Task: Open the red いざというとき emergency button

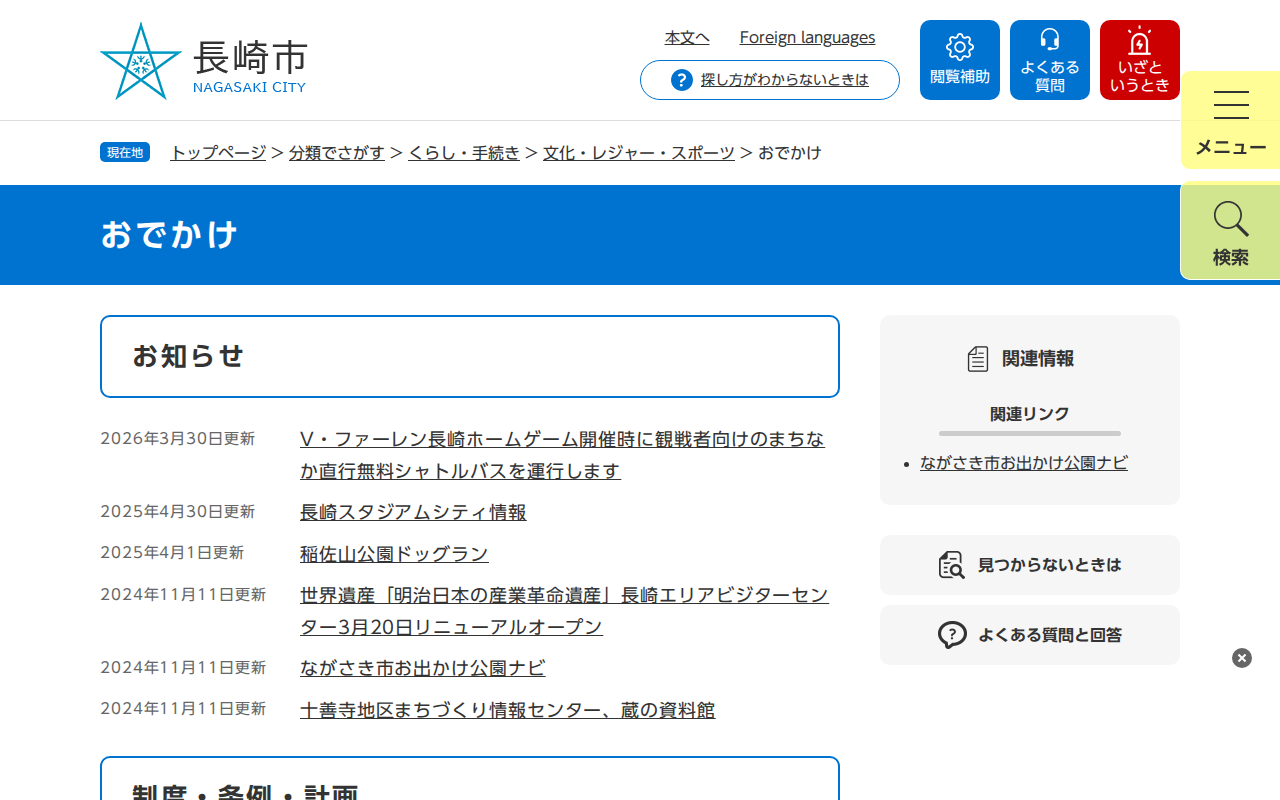Action: [1140, 60]
